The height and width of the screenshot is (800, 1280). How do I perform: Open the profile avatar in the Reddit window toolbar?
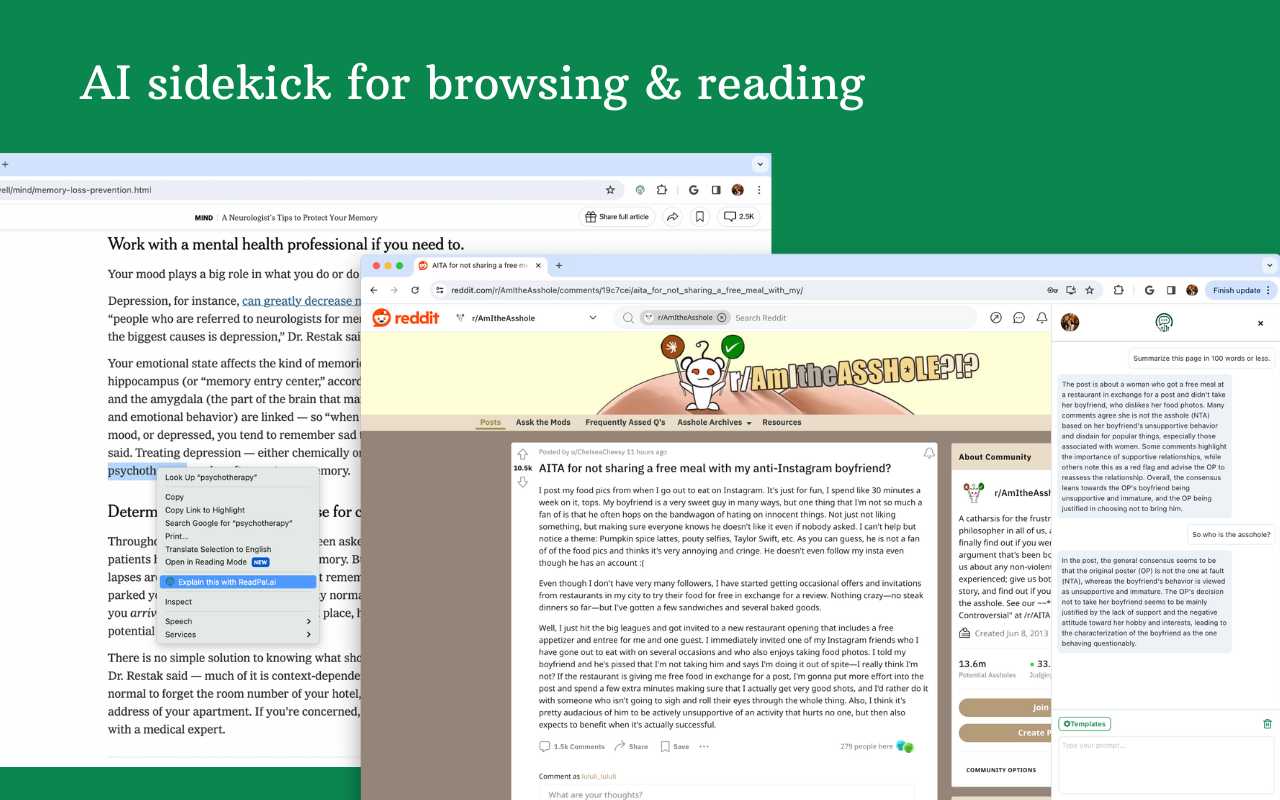(1192, 290)
